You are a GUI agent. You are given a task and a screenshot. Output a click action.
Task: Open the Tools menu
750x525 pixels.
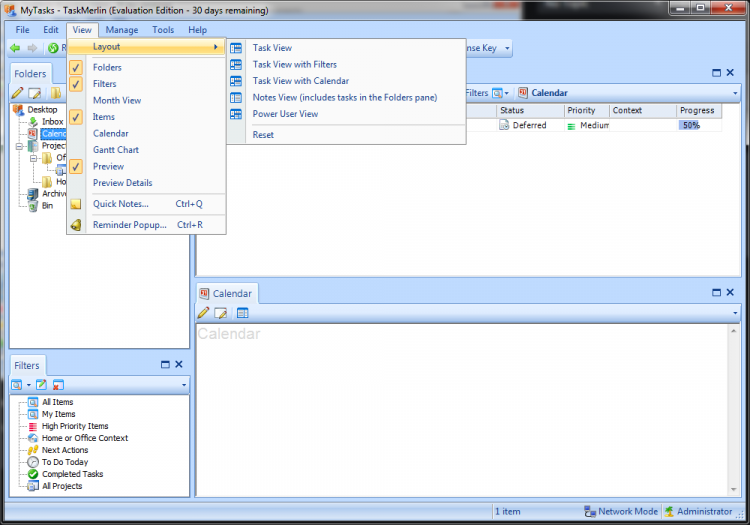pos(163,30)
